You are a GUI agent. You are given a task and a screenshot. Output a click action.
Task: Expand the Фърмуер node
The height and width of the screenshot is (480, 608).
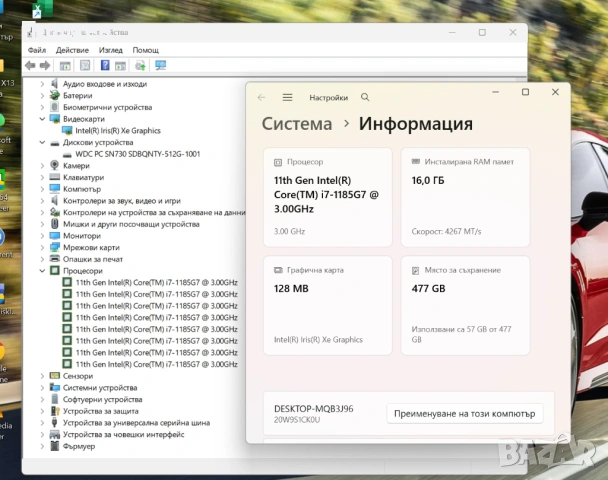(42, 446)
